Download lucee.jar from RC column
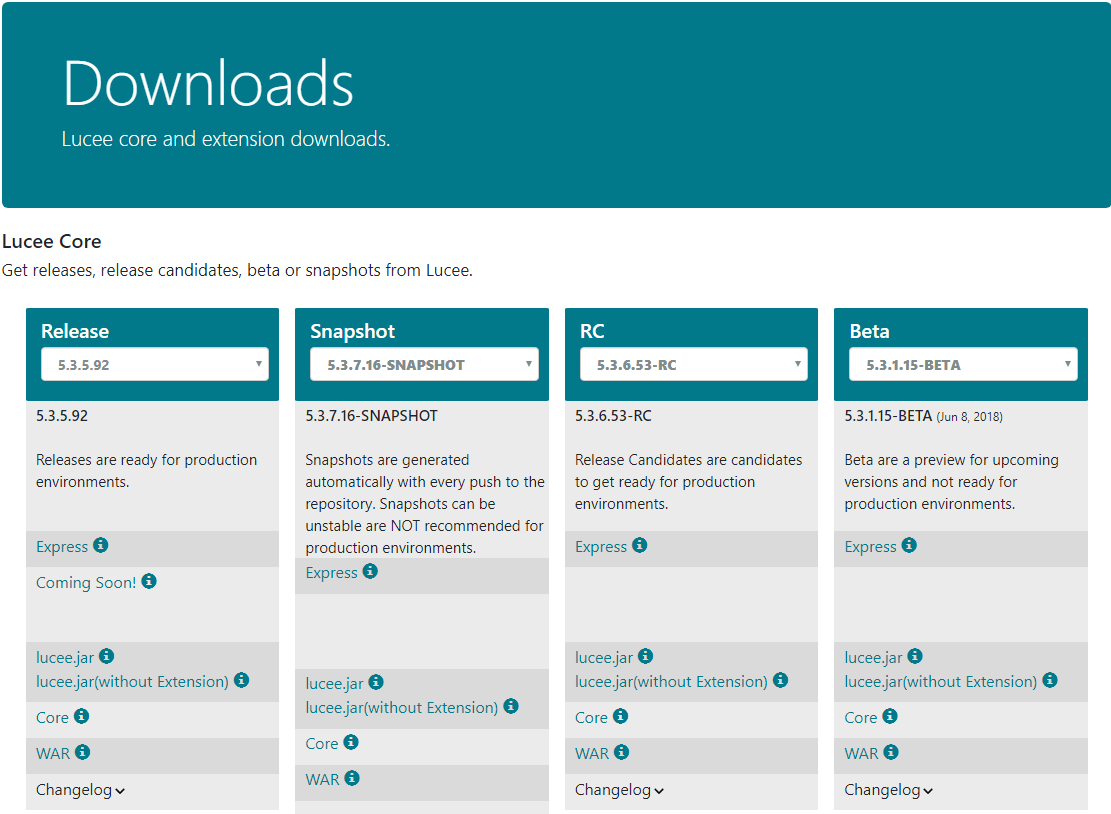 [x=604, y=657]
